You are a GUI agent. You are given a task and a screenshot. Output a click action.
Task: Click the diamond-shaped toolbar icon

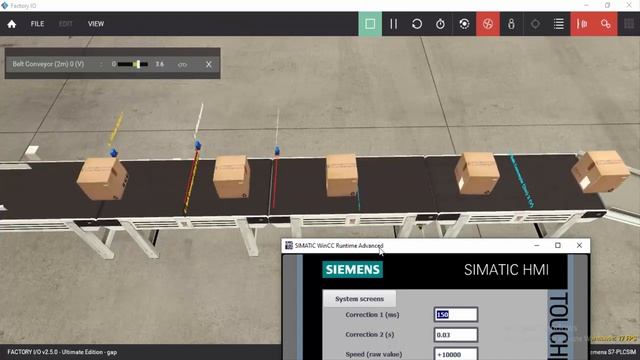tap(535, 24)
